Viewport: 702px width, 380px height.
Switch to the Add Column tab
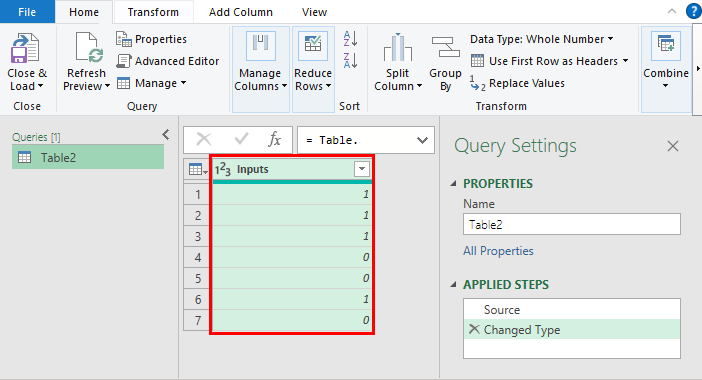[x=240, y=12]
